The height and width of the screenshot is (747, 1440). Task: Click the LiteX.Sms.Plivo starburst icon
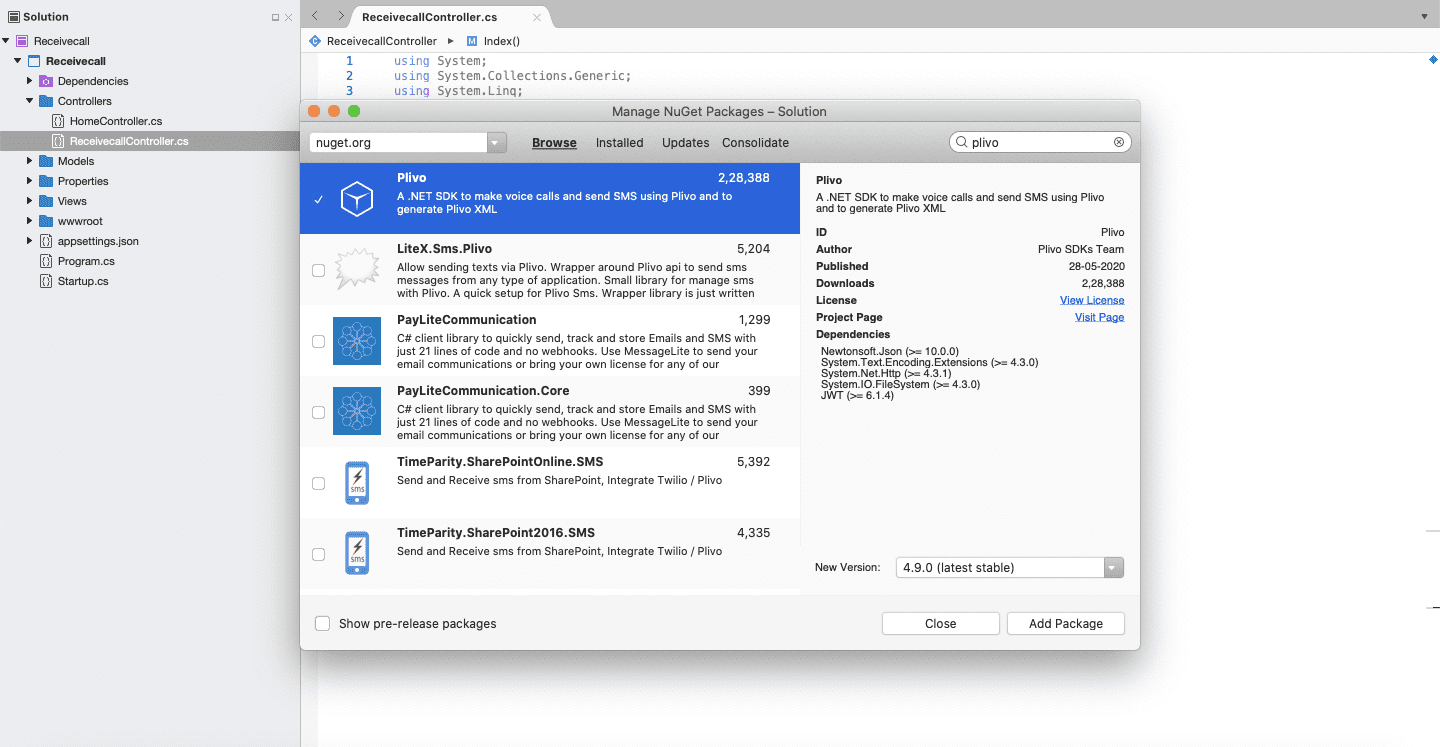pyautogui.click(x=357, y=269)
